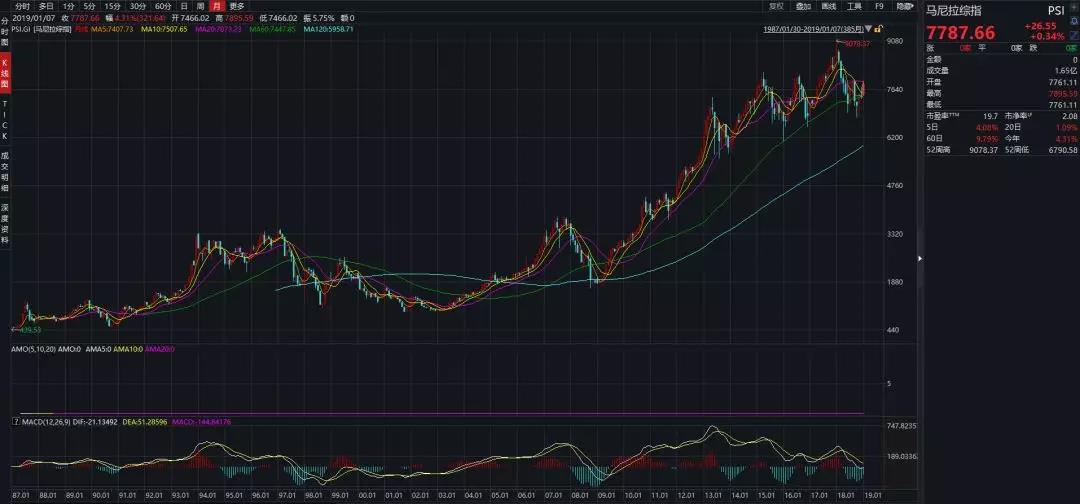Click the MACD(12,26,9) indicator label
The width and height of the screenshot is (1080, 504).
coord(44,421)
